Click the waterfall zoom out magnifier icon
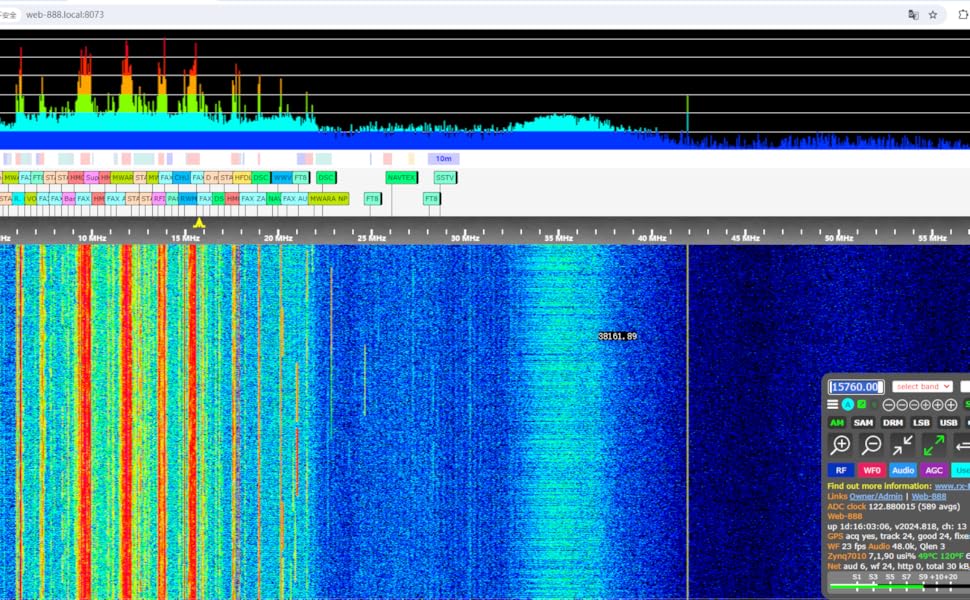The height and width of the screenshot is (600, 970). click(872, 445)
